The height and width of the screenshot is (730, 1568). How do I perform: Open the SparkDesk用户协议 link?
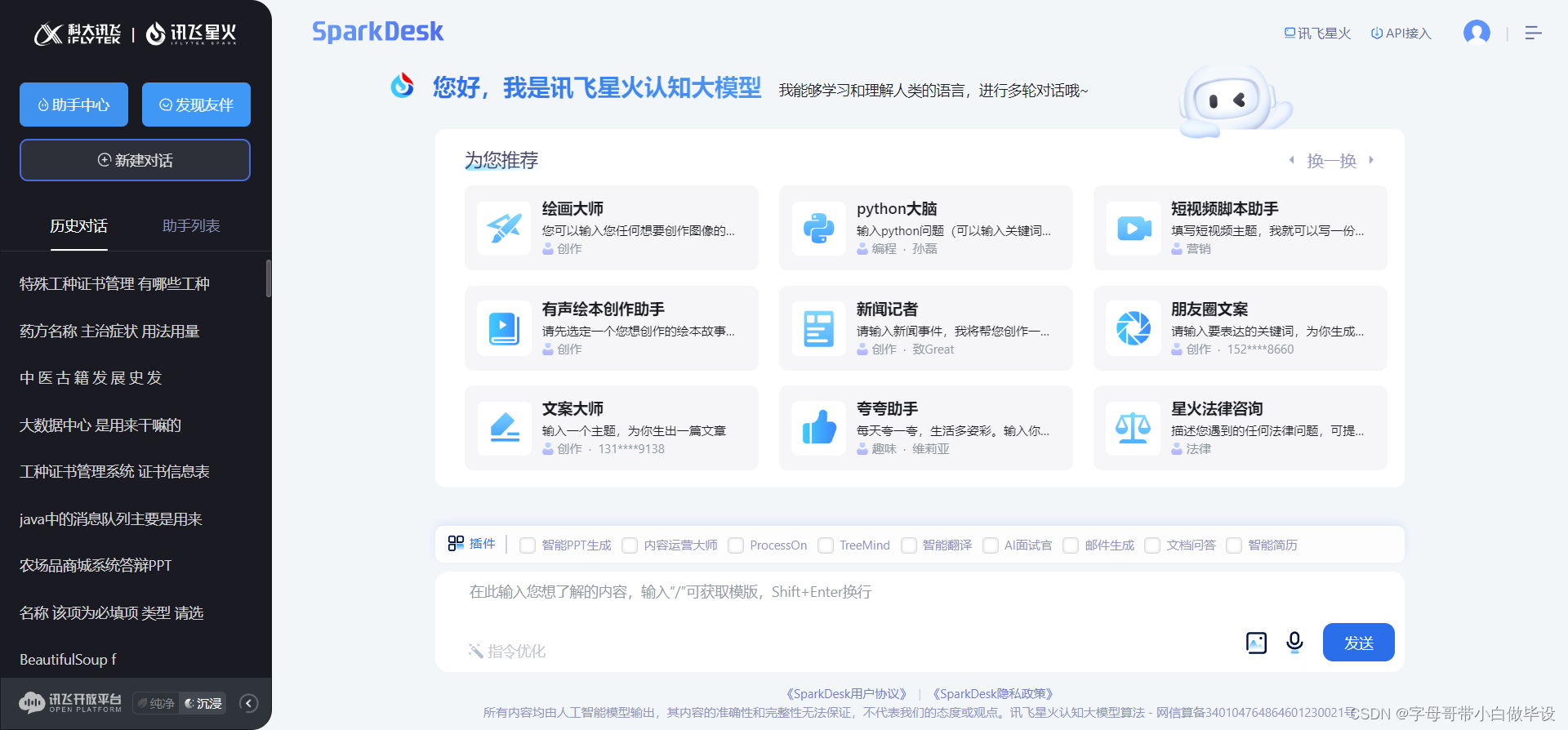click(846, 694)
